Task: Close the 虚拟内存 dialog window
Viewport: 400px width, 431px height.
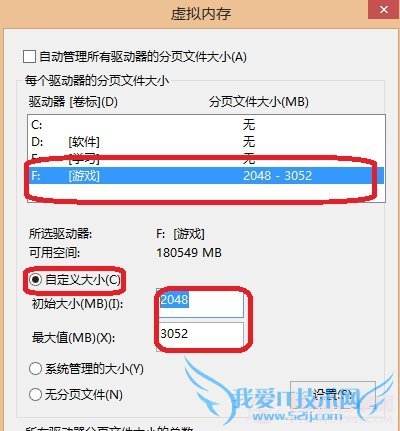Action: click(384, 9)
